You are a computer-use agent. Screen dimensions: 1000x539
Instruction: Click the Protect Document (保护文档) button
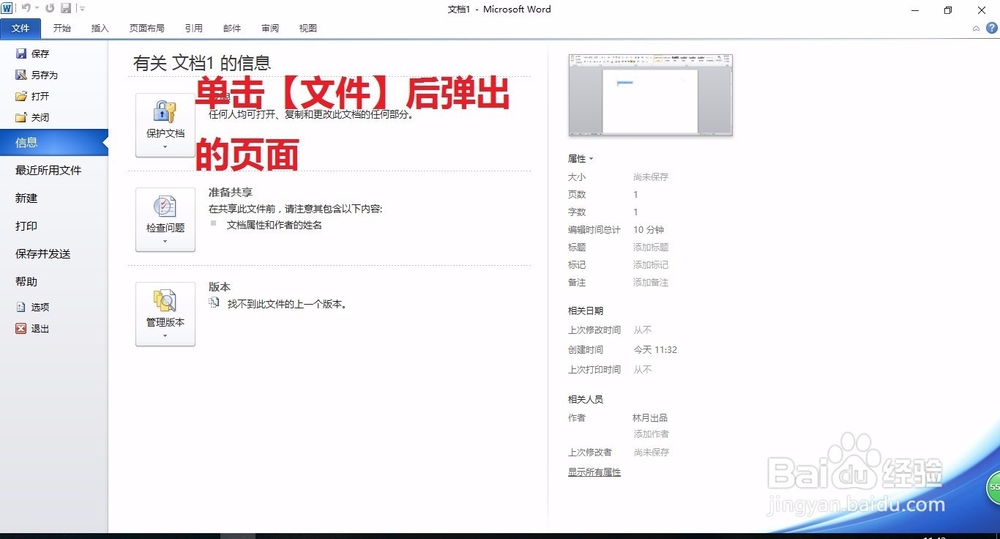(x=165, y=125)
